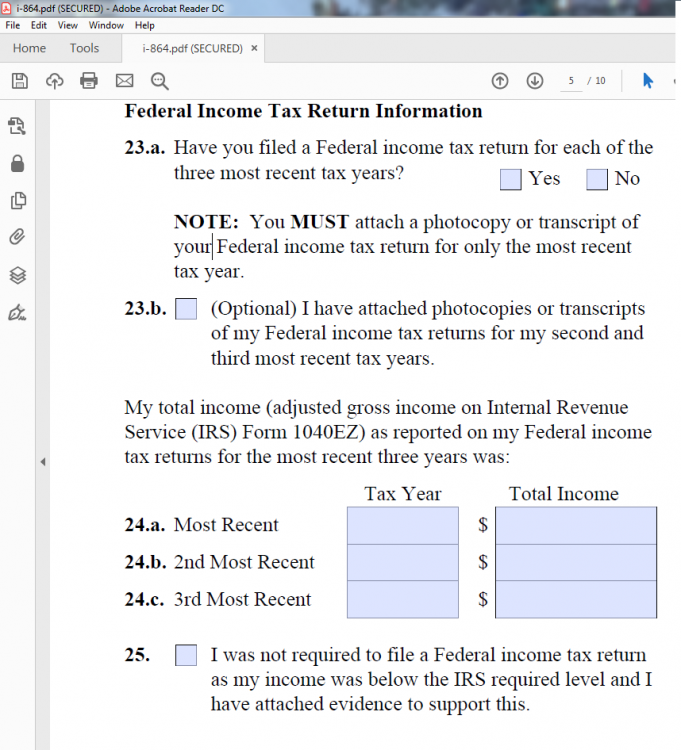Close the i-864.pdf tab
Image resolution: width=681 pixels, height=750 pixels.
point(254,48)
